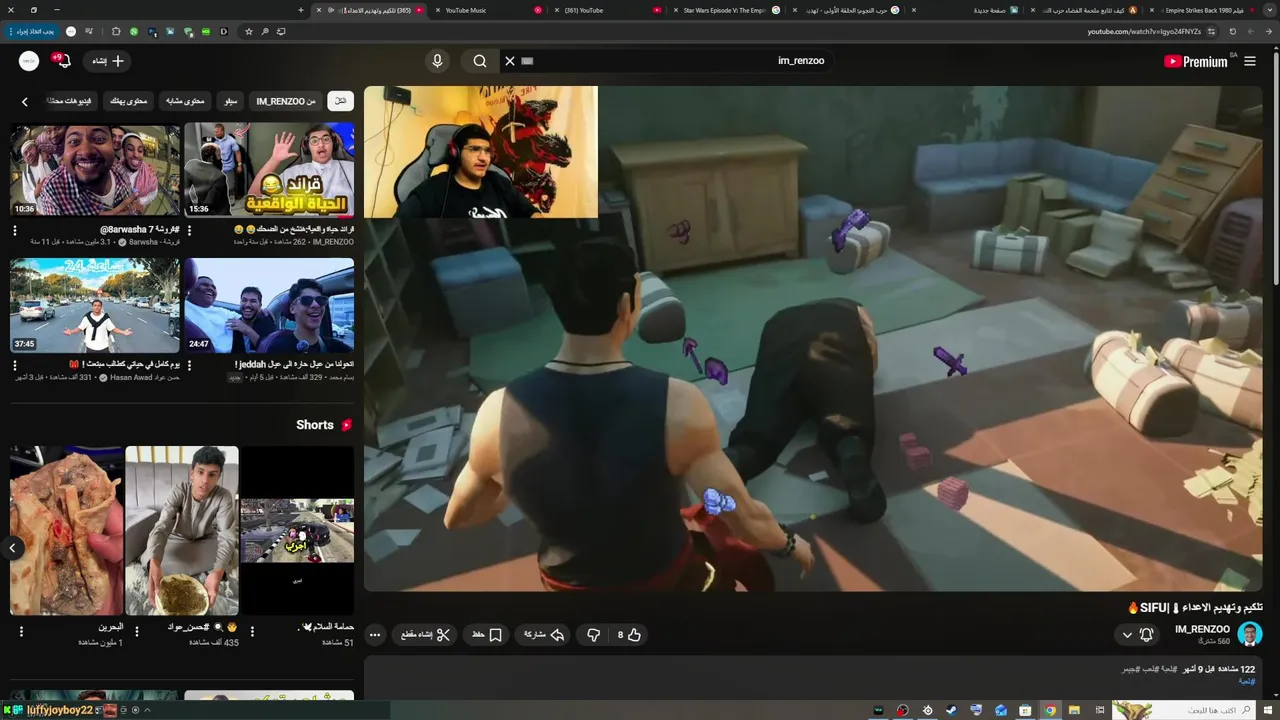The height and width of the screenshot is (720, 1280).
Task: Open subscription notification bell dropdown
Action: 1138,635
